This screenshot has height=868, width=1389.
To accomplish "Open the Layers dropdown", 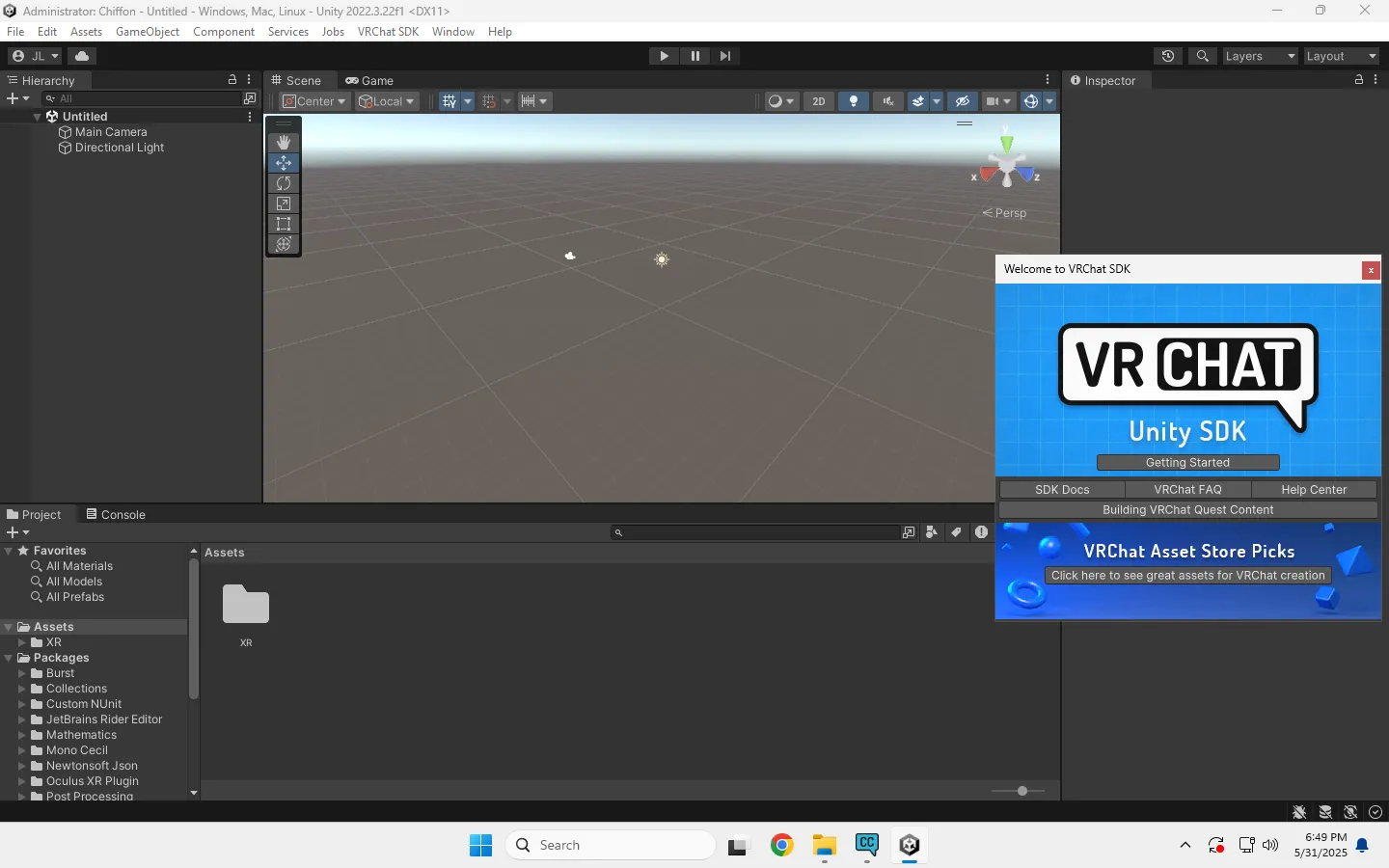I will click(1260, 56).
